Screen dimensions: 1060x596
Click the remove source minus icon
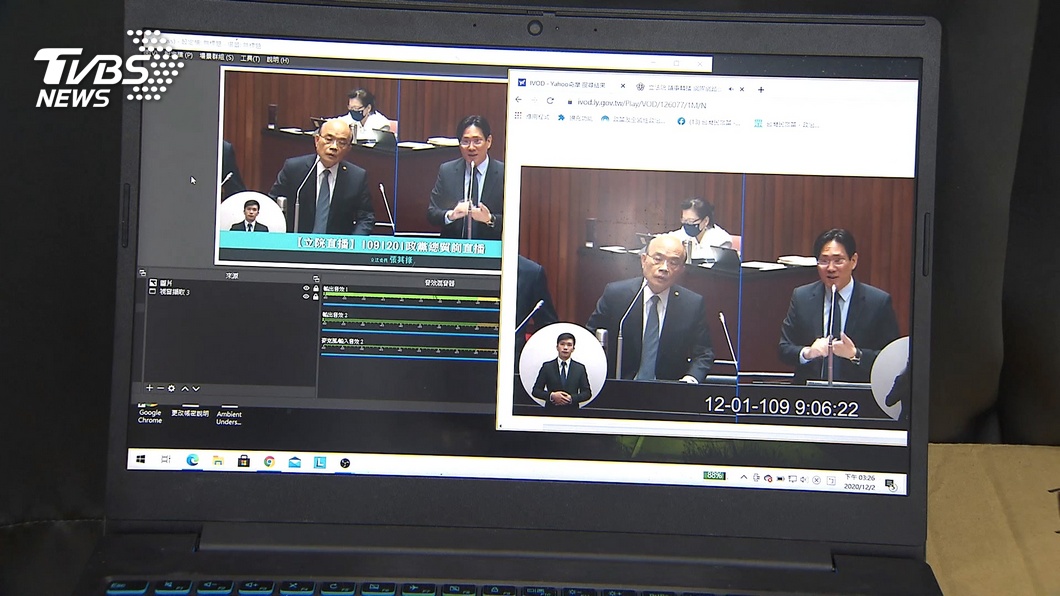click(x=160, y=388)
